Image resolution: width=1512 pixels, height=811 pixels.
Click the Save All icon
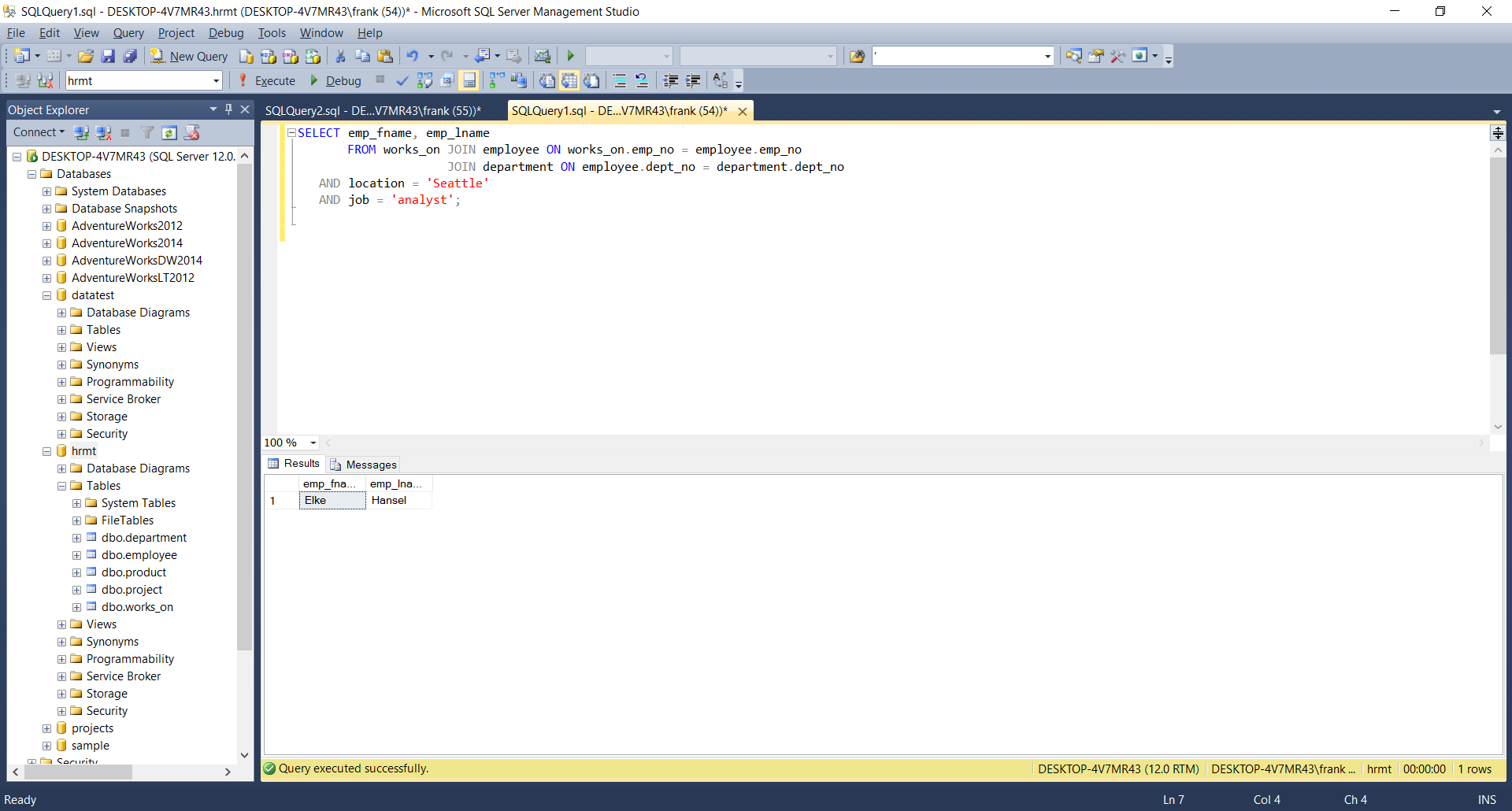pyautogui.click(x=130, y=56)
